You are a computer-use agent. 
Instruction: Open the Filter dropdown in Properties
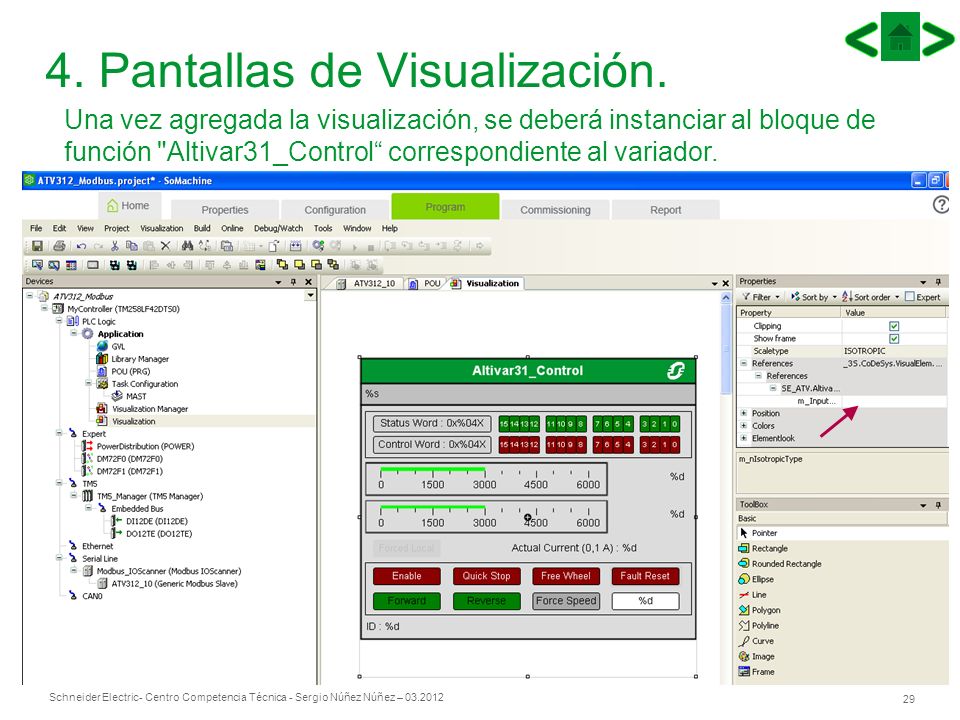coord(761,297)
